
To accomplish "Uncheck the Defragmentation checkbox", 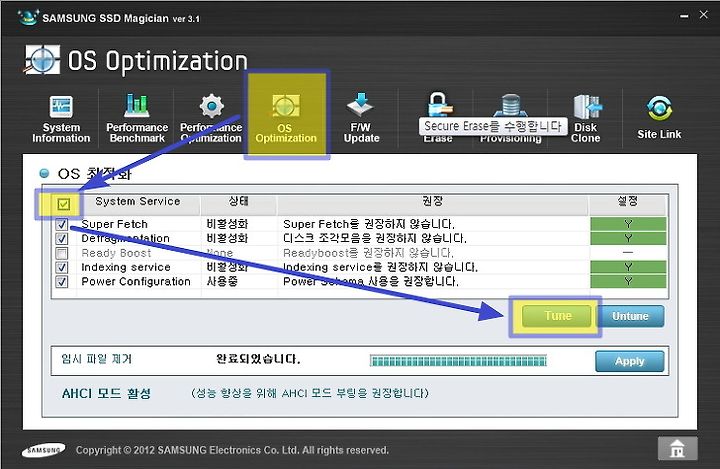I will point(62,239).
